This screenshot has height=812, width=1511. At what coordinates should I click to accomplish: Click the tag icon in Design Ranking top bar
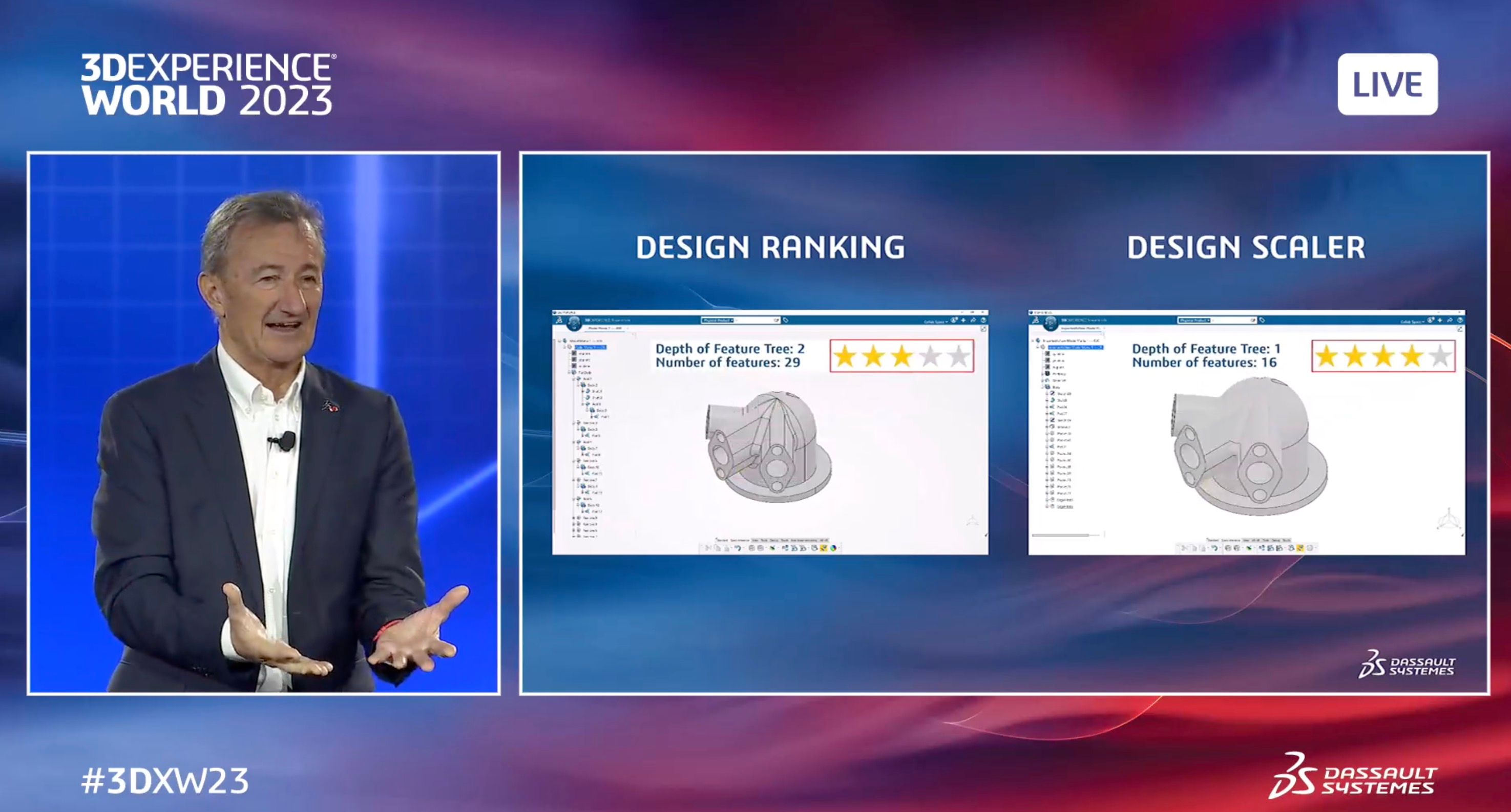point(786,320)
